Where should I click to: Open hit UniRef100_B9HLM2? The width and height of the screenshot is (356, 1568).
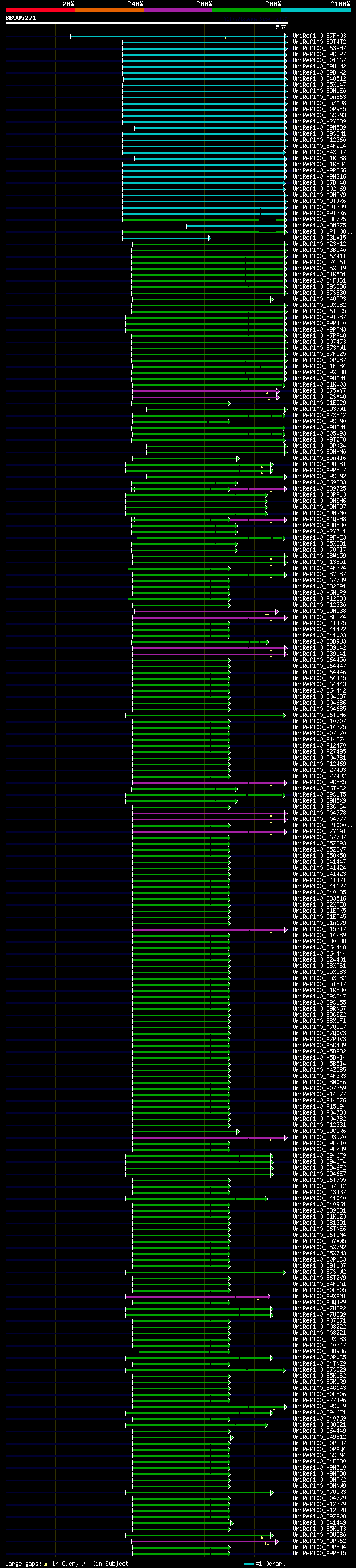(319, 66)
